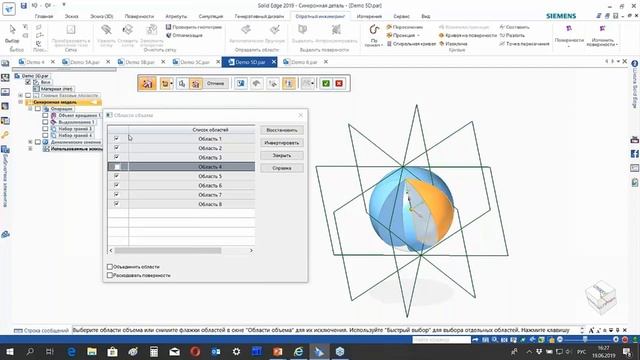Click the magnifier select icon in command bar
640x360 pixels.
pos(182,84)
